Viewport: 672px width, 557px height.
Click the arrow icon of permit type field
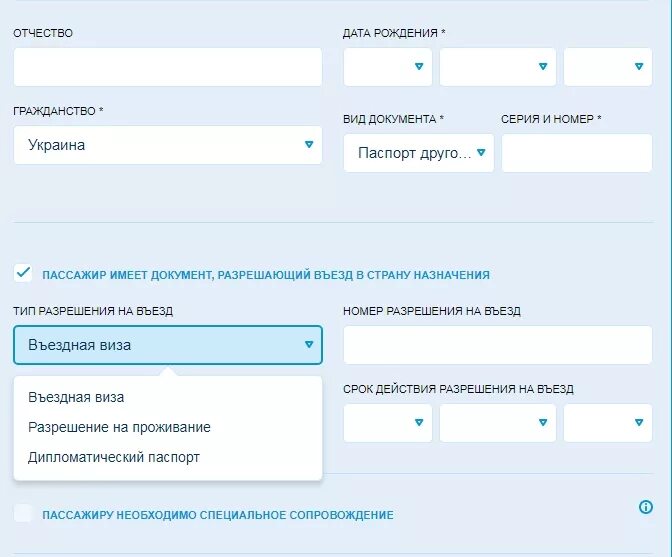click(x=309, y=344)
